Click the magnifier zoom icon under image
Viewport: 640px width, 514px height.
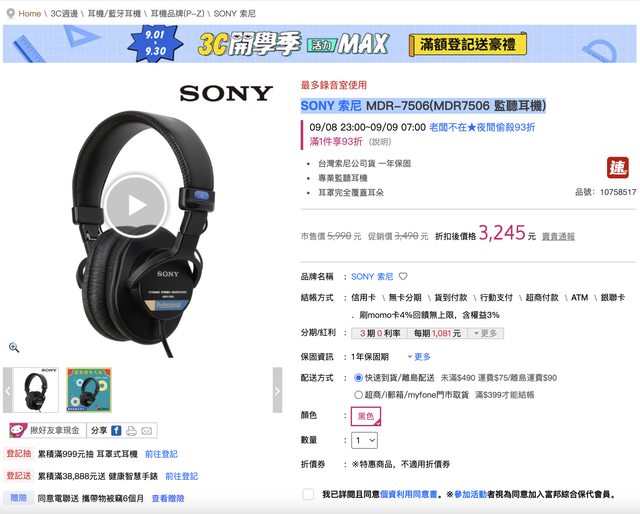pyautogui.click(x=14, y=347)
